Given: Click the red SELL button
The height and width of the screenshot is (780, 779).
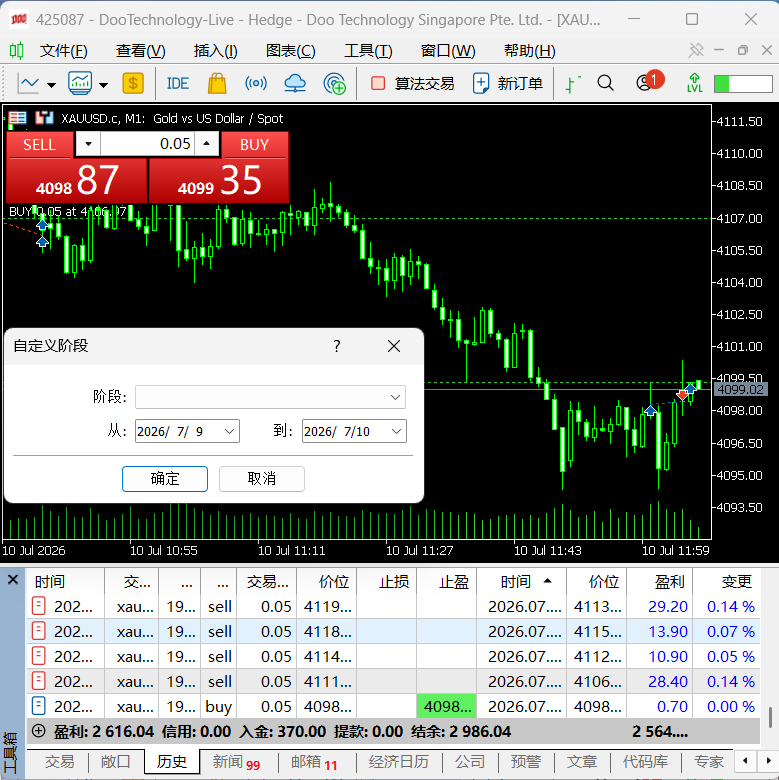Looking at the screenshot, I should point(39,145).
